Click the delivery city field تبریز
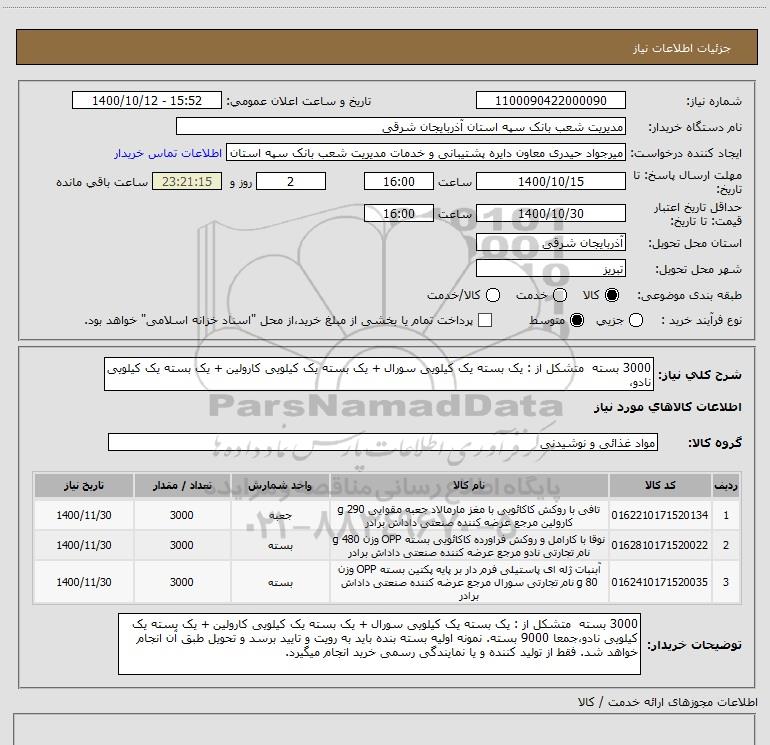 pyautogui.click(x=550, y=269)
